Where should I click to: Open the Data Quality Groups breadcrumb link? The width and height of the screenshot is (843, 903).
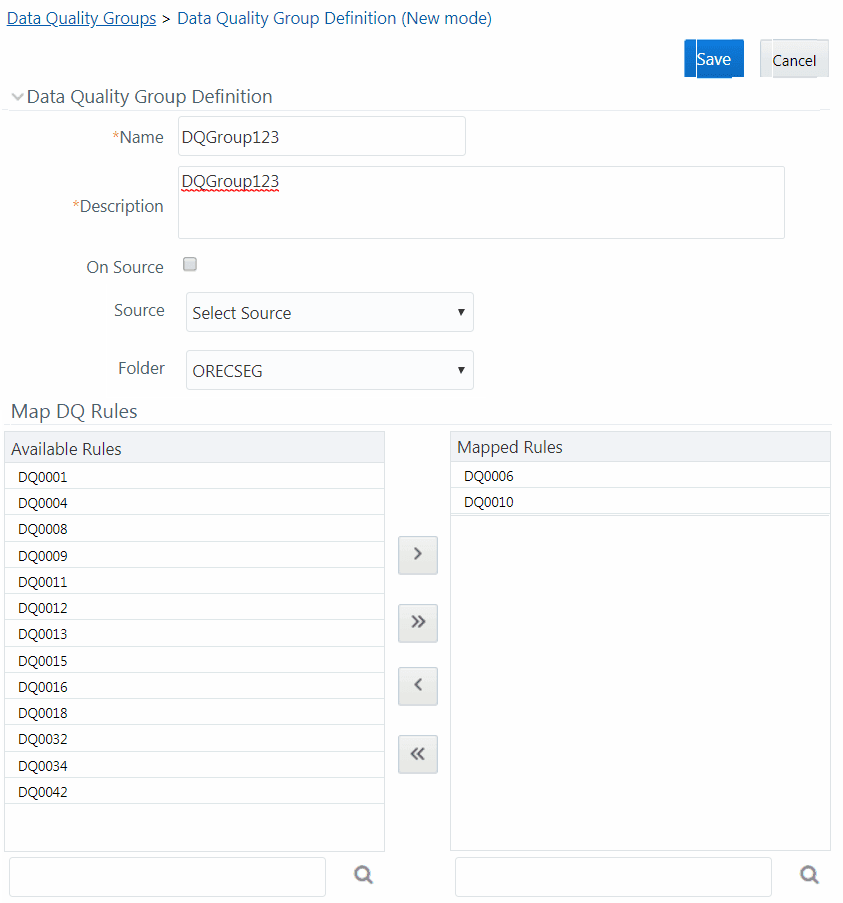tap(81, 18)
